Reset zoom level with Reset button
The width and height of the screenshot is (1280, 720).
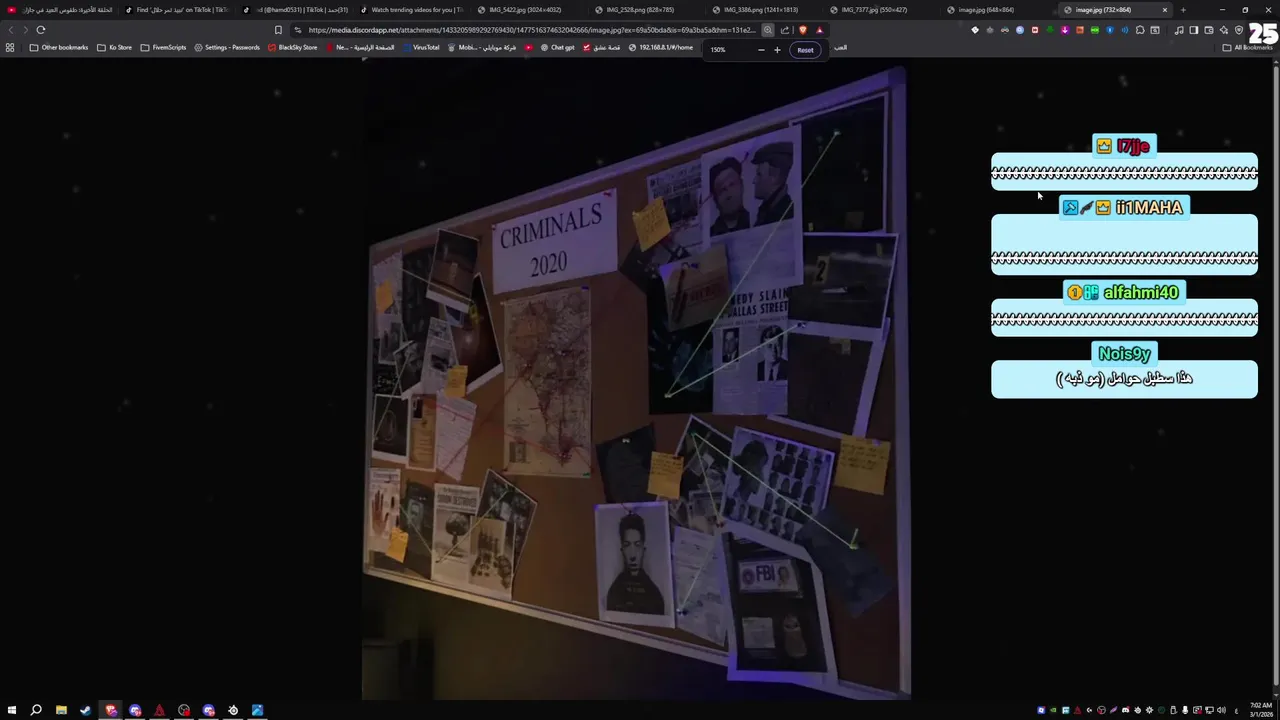tap(805, 50)
